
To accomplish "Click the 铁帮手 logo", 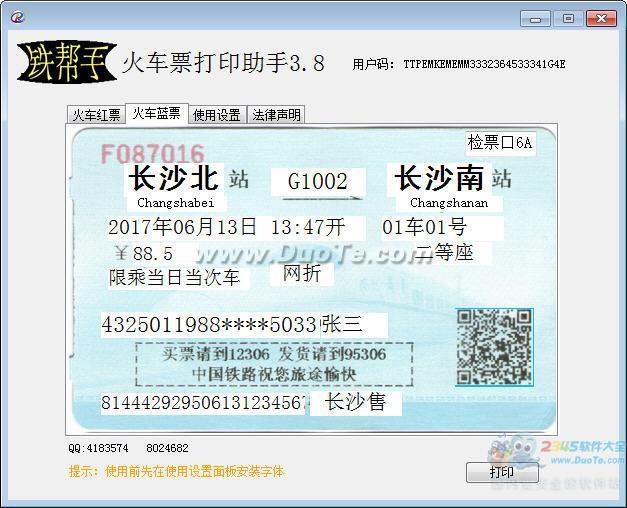I will tap(67, 62).
